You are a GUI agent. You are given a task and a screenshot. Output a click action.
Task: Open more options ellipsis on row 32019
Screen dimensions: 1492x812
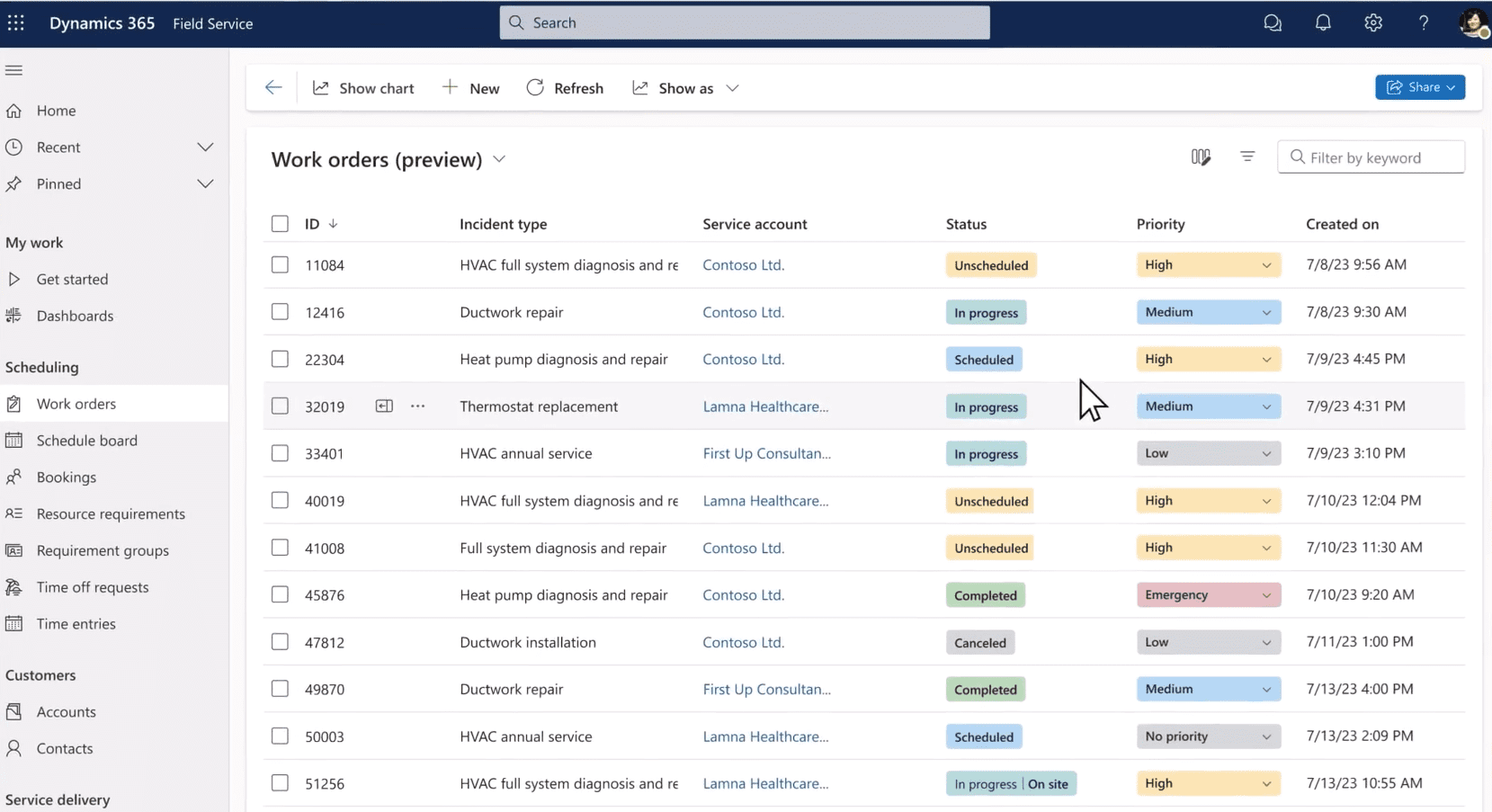(417, 406)
